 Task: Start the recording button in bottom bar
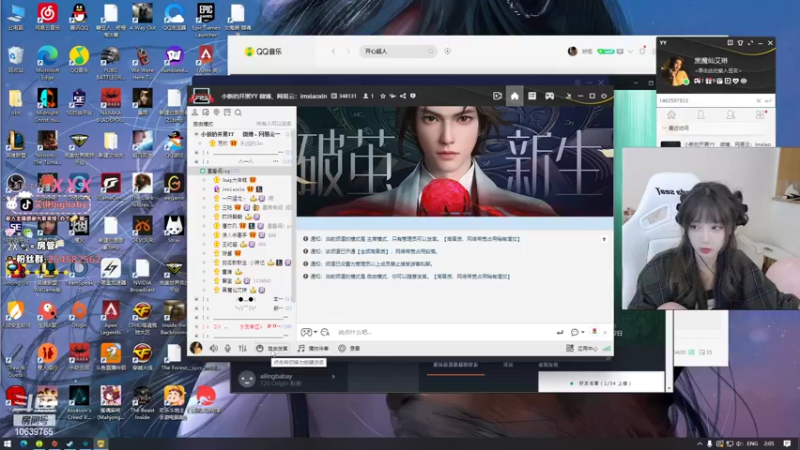tap(349, 348)
